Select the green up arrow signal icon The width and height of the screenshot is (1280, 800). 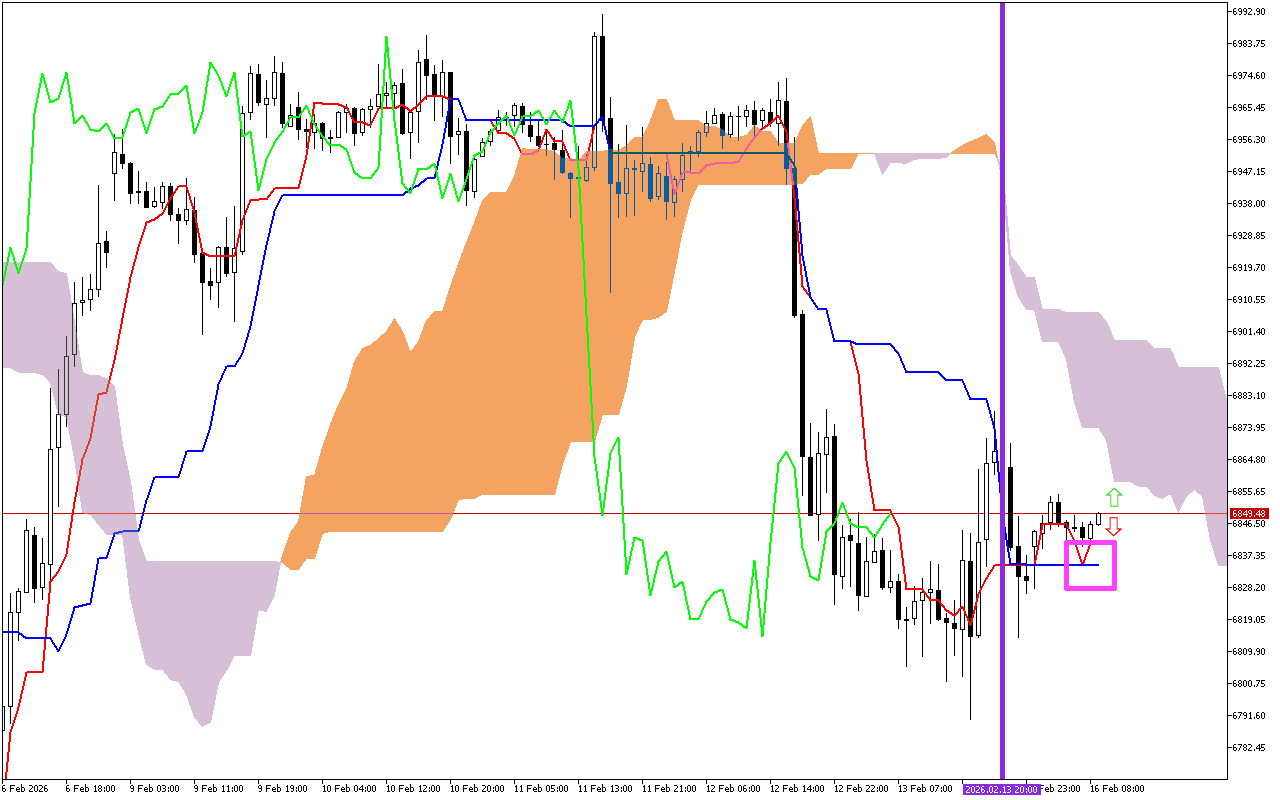click(x=1112, y=496)
